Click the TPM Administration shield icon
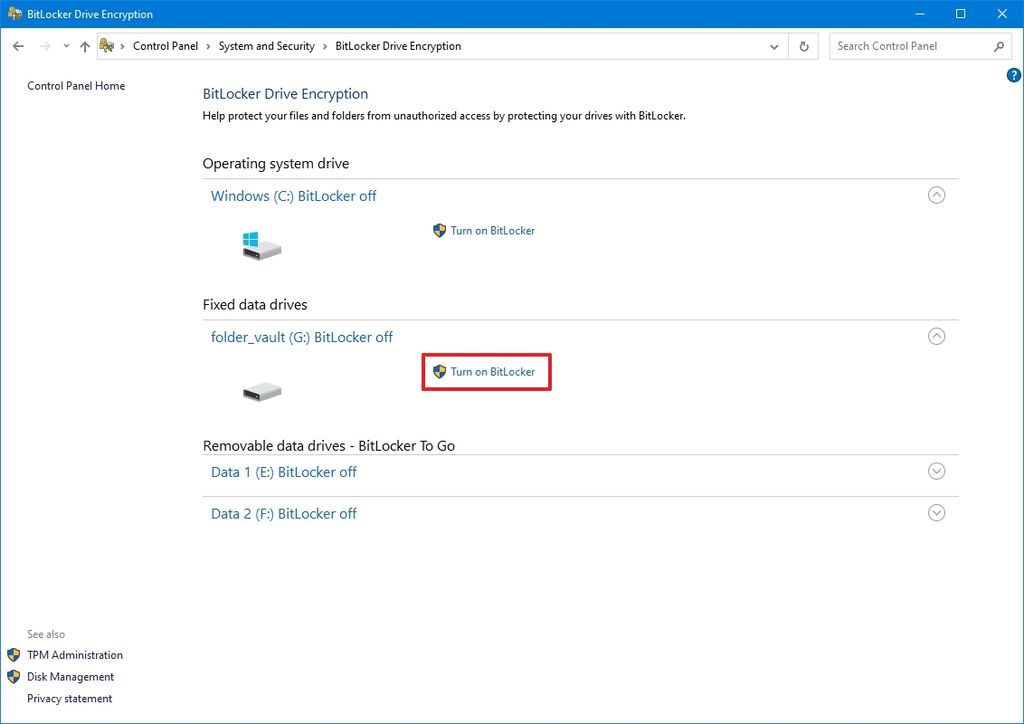 coord(13,655)
